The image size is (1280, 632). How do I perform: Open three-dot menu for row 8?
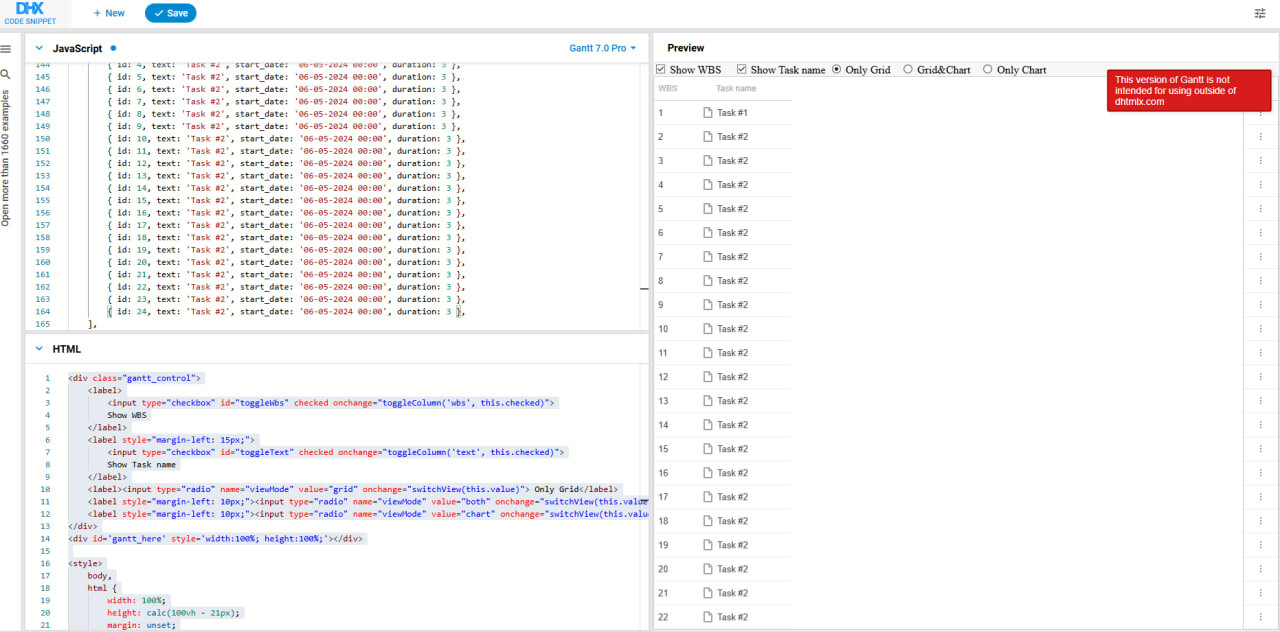[x=1260, y=281]
